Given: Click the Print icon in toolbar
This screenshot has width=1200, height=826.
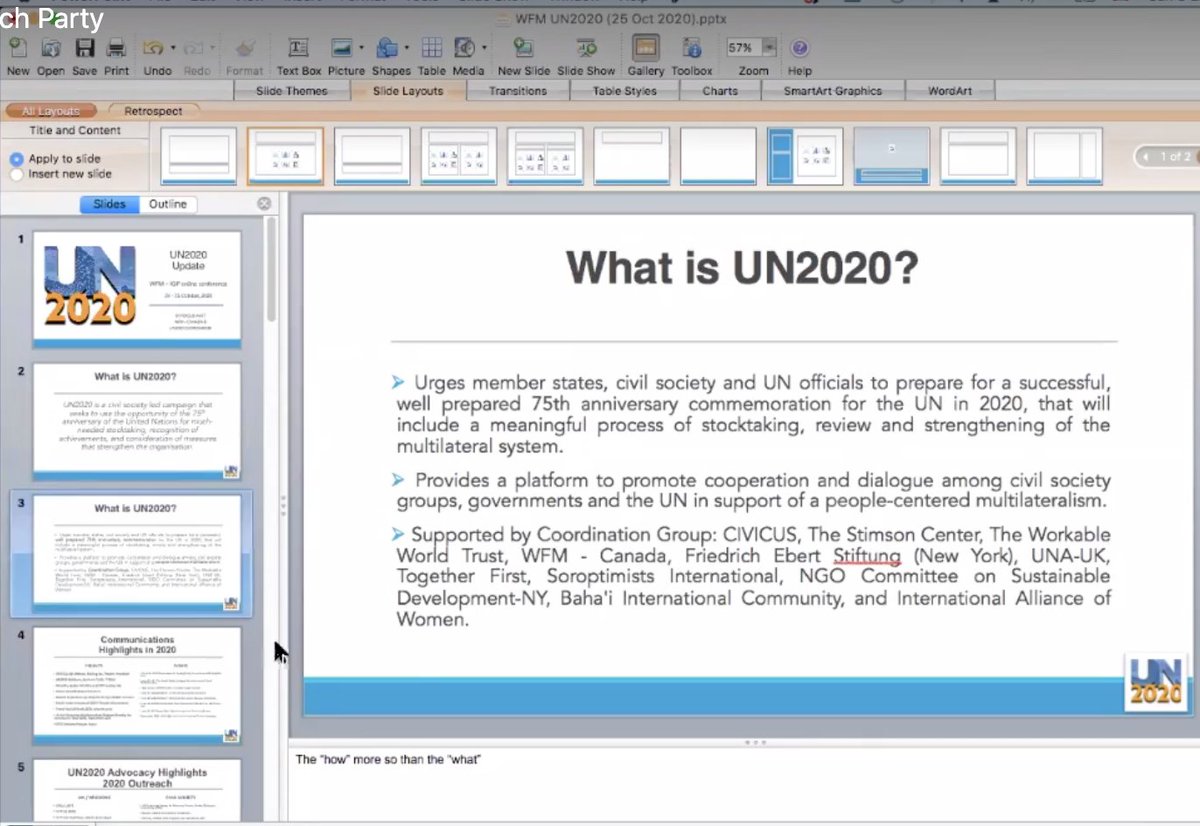Looking at the screenshot, I should 116,48.
